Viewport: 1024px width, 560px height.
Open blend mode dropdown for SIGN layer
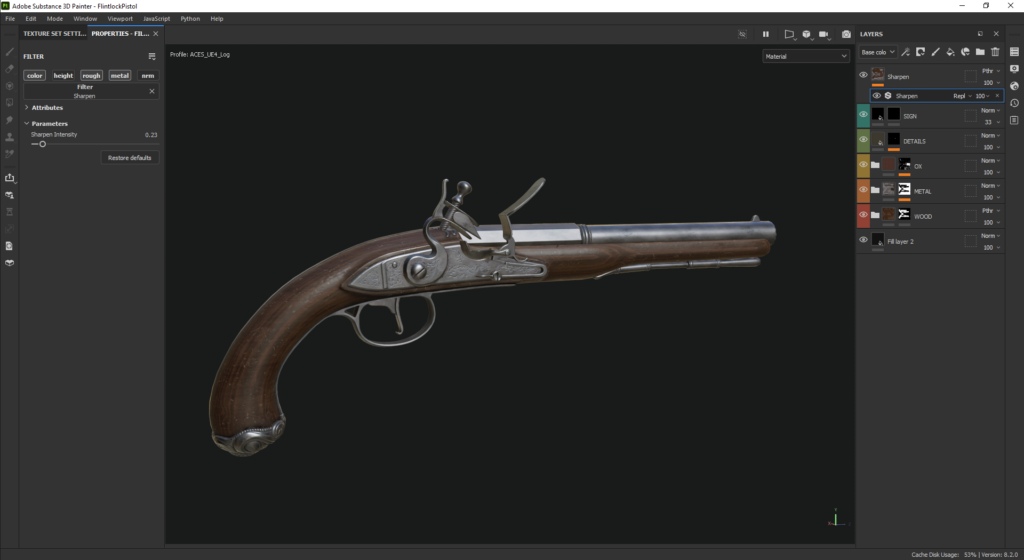click(990, 110)
